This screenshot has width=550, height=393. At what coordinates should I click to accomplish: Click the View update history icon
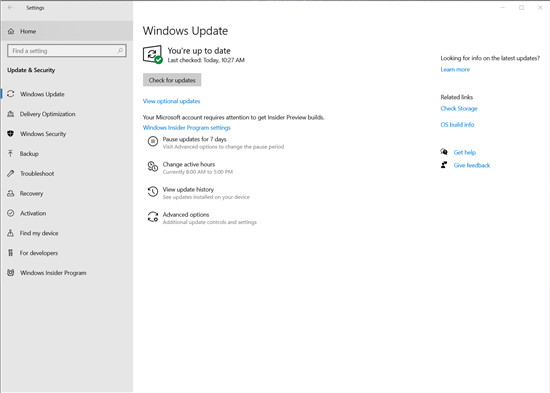click(x=153, y=192)
